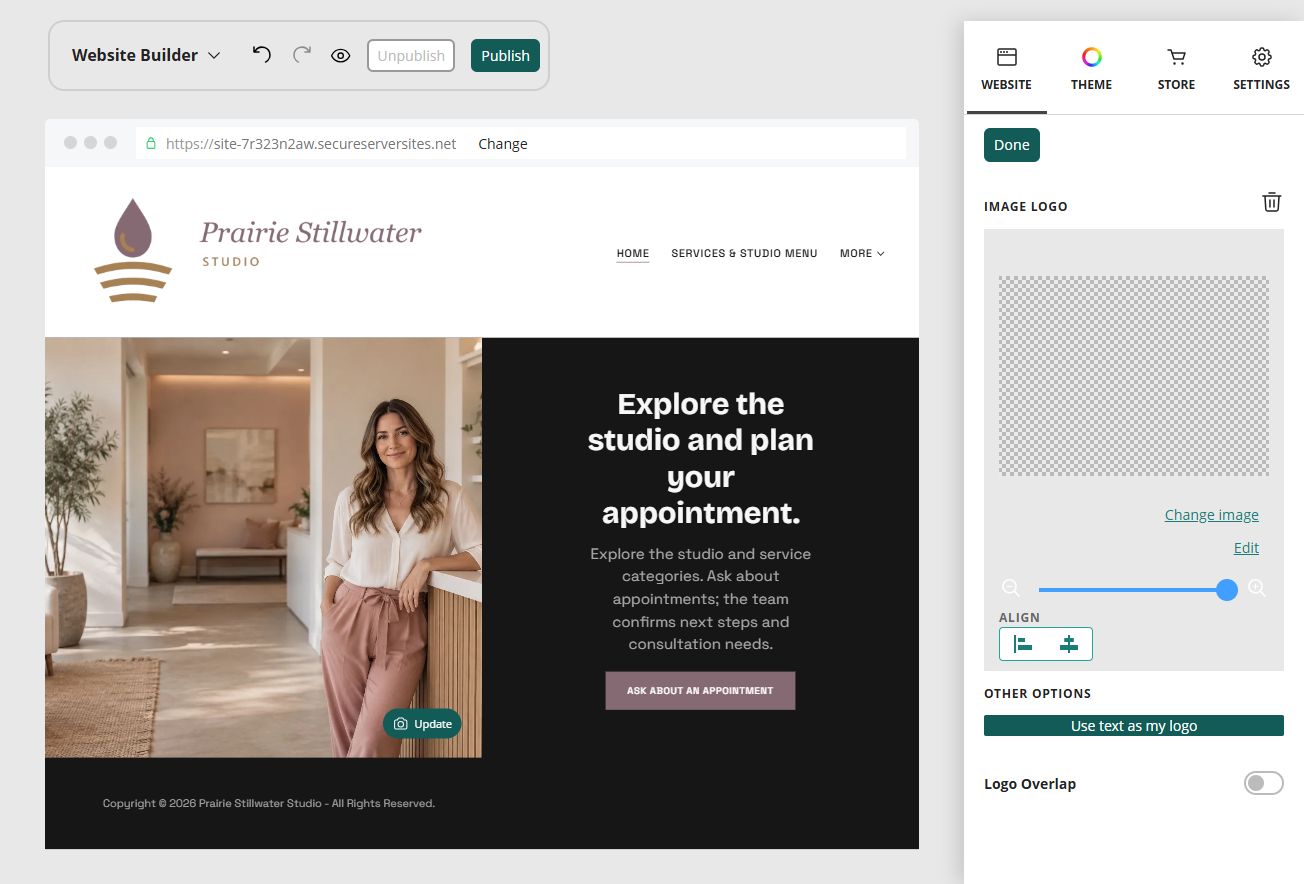The height and width of the screenshot is (884, 1304).
Task: Expand the More navigation menu
Action: coord(862,253)
